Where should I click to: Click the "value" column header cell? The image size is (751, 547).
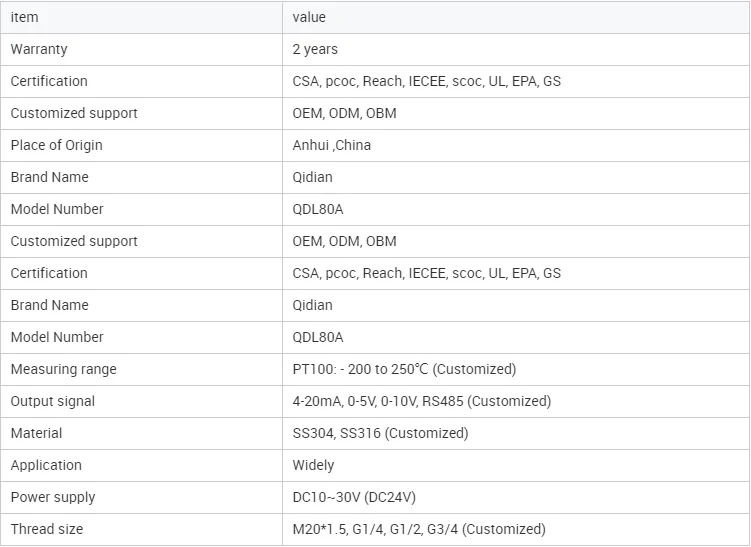tap(309, 17)
